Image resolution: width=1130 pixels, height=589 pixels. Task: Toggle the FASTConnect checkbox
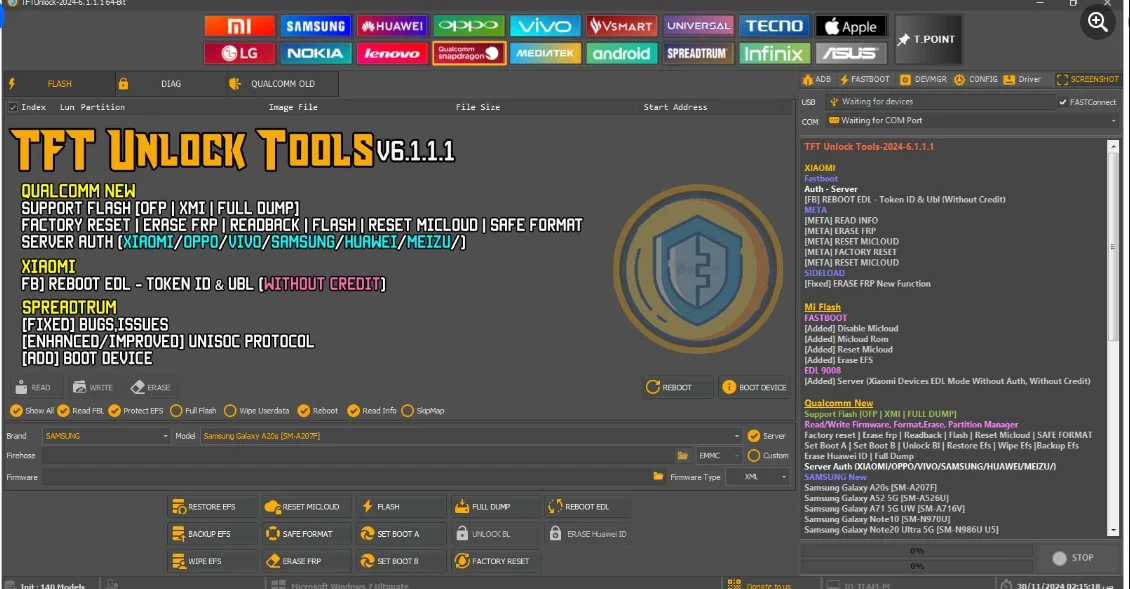1087,102
